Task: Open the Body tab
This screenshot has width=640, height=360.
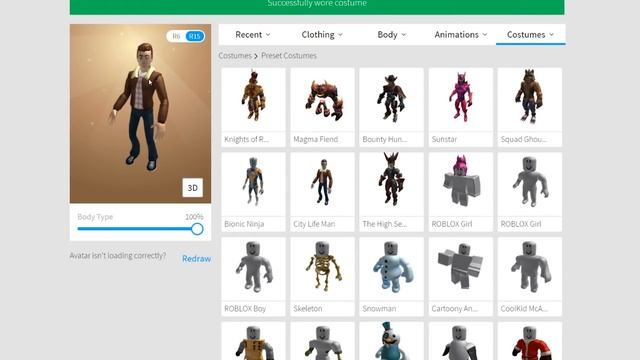Action: pos(391,35)
